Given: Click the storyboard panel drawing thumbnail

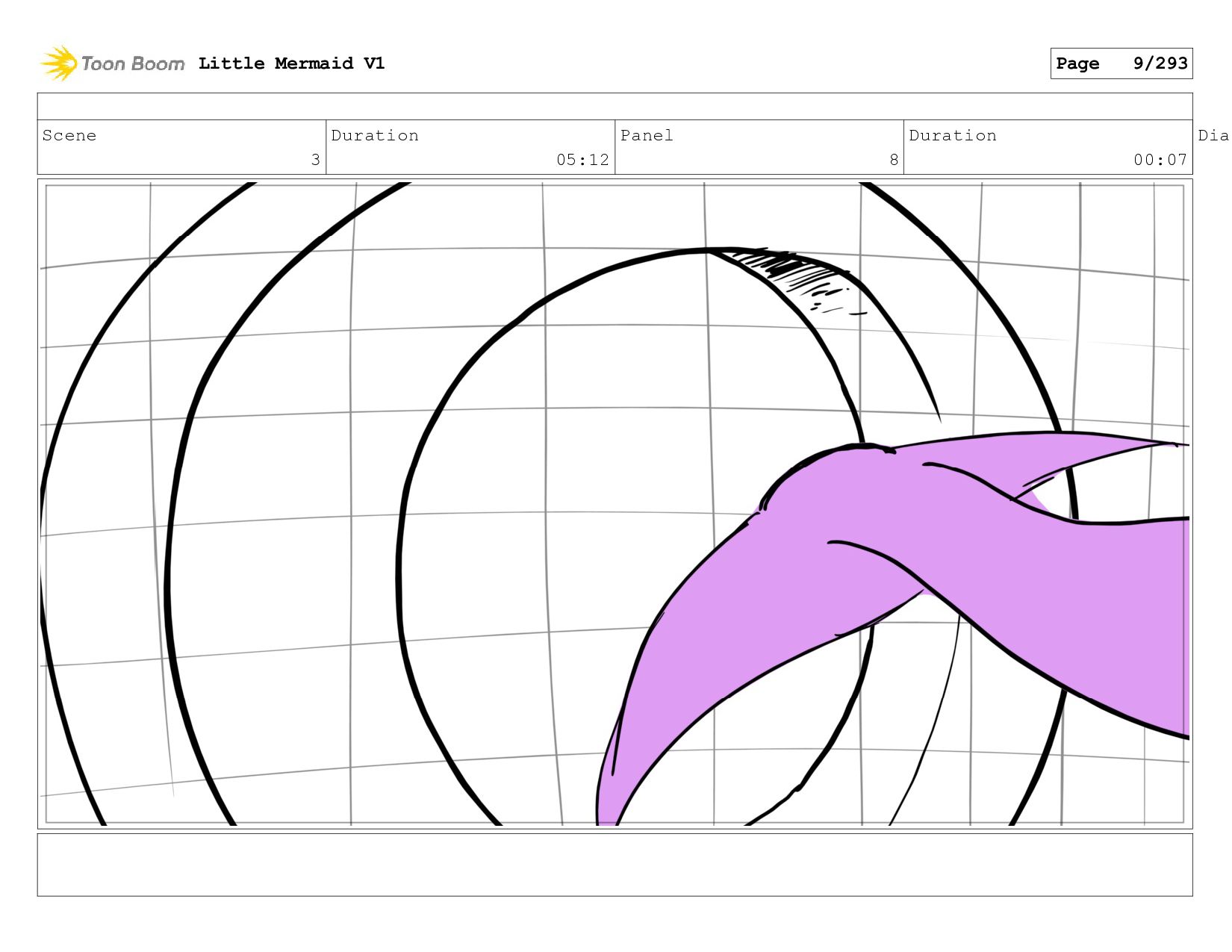Looking at the screenshot, I should click(x=615, y=504).
